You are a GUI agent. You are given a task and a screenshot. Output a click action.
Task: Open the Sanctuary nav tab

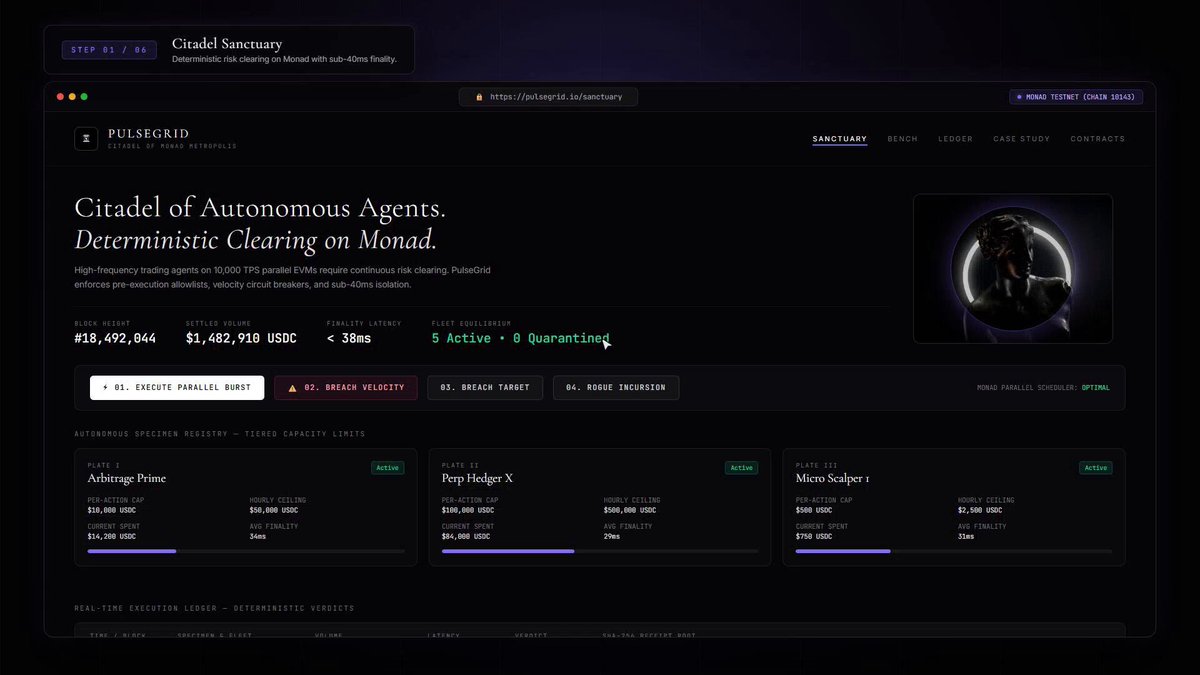(x=840, y=139)
